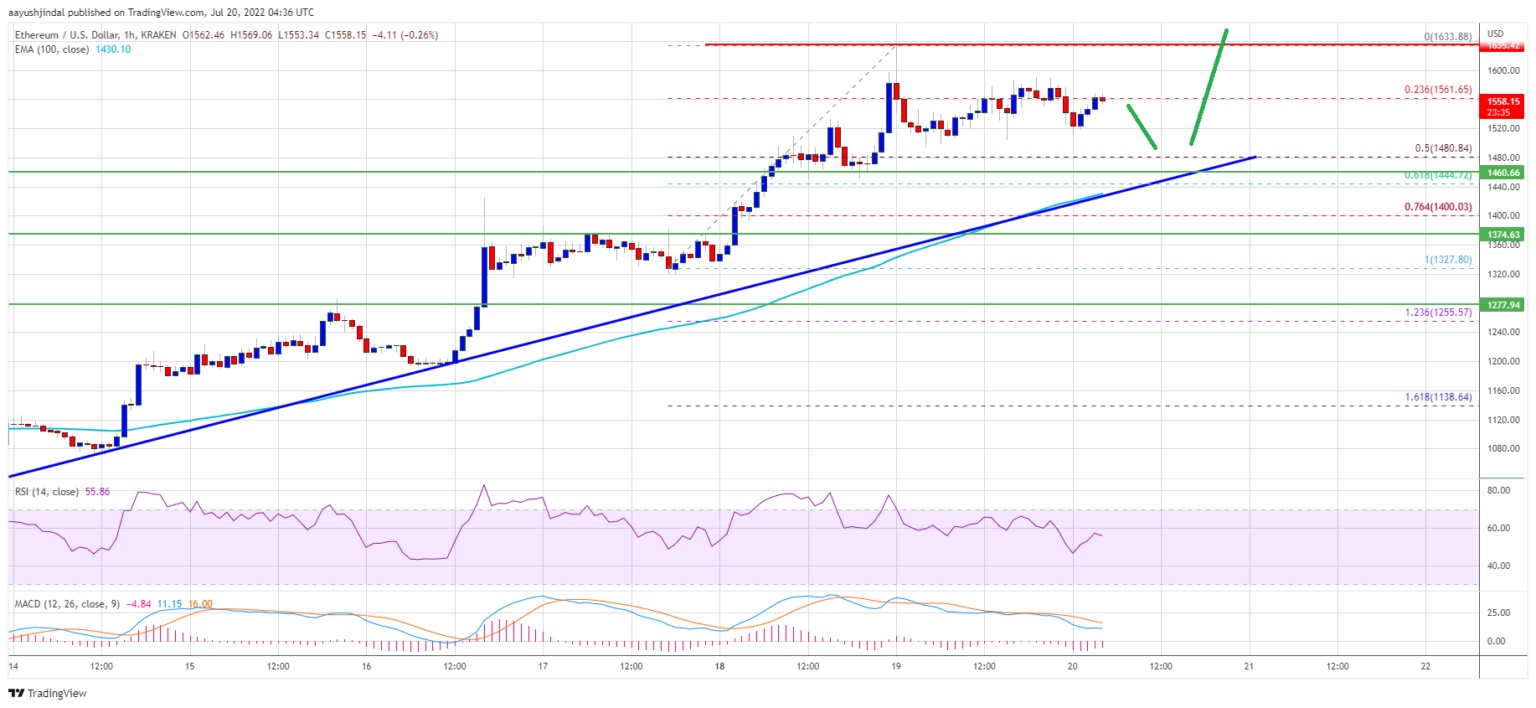Click the 0(1633.88) Fibonacci level label
This screenshot has height=708, width=1536.
(x=1448, y=37)
